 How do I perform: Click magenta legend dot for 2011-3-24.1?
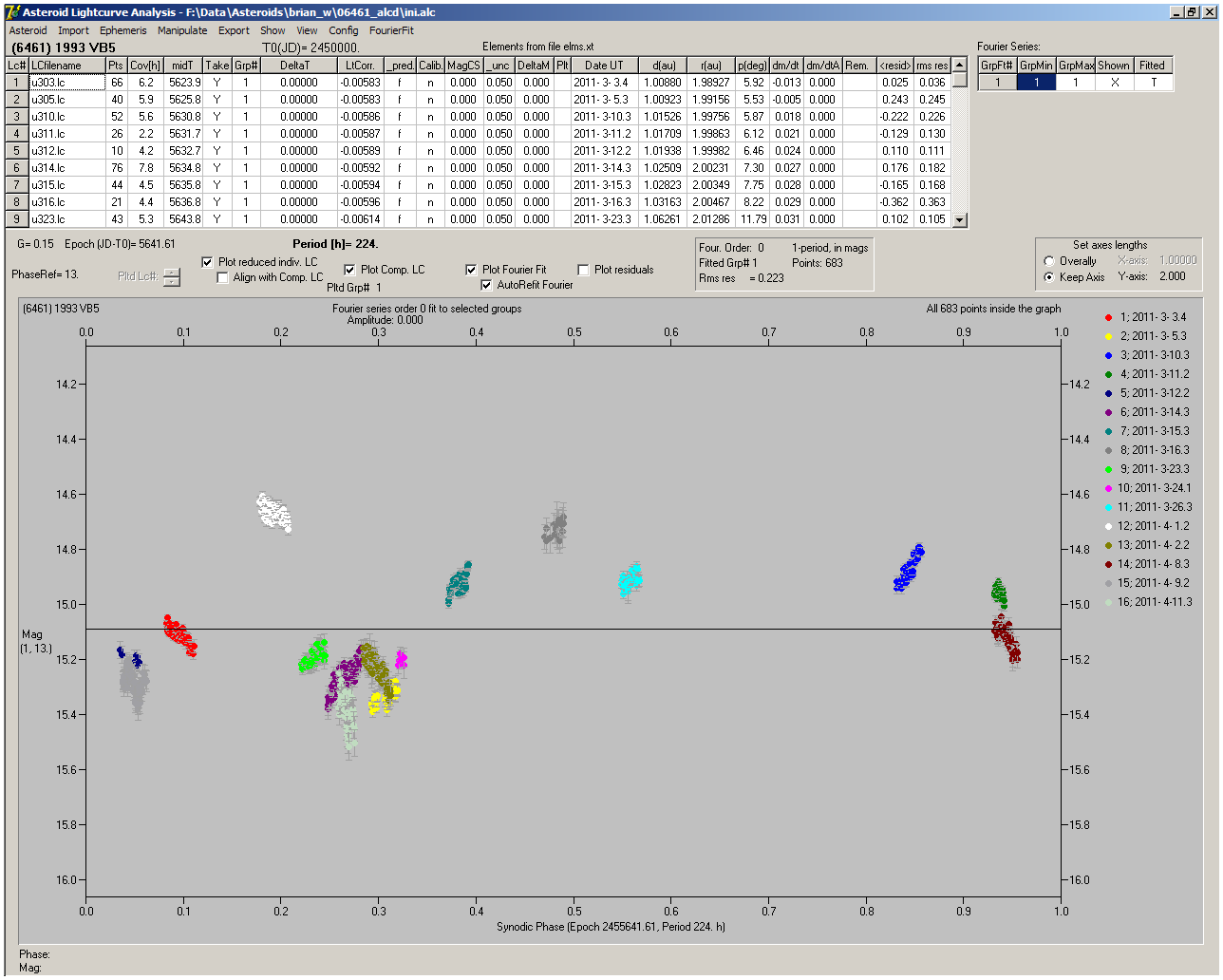[x=1108, y=488]
